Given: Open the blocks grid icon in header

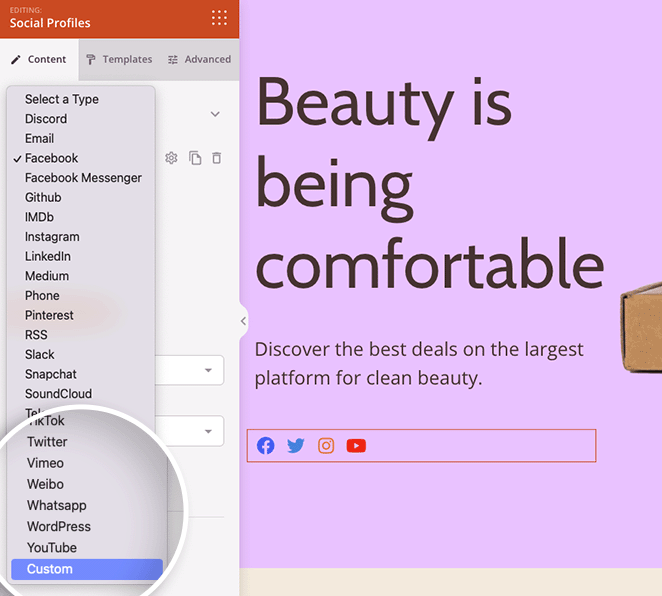Looking at the screenshot, I should (219, 18).
